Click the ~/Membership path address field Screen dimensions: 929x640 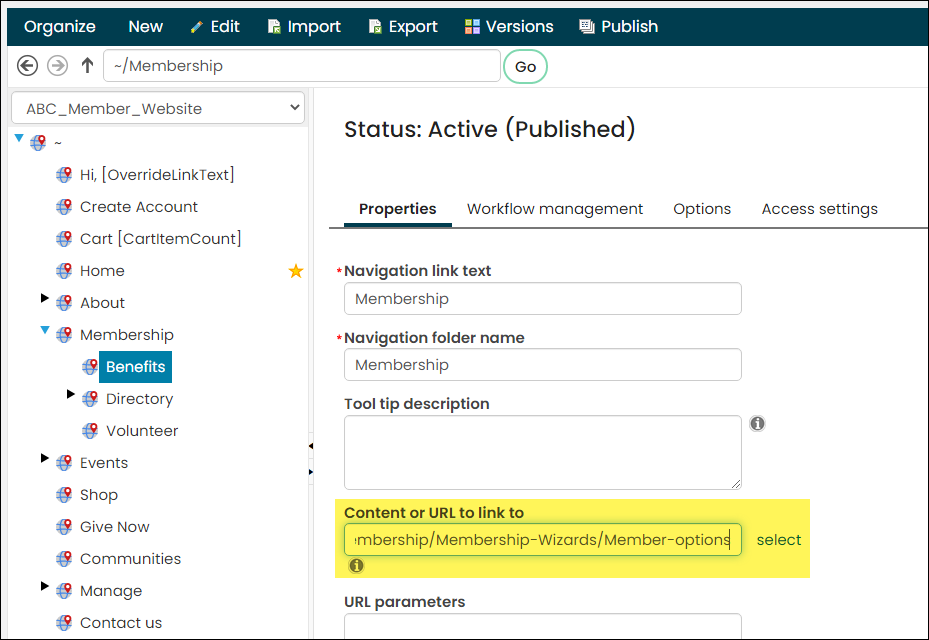(x=302, y=66)
